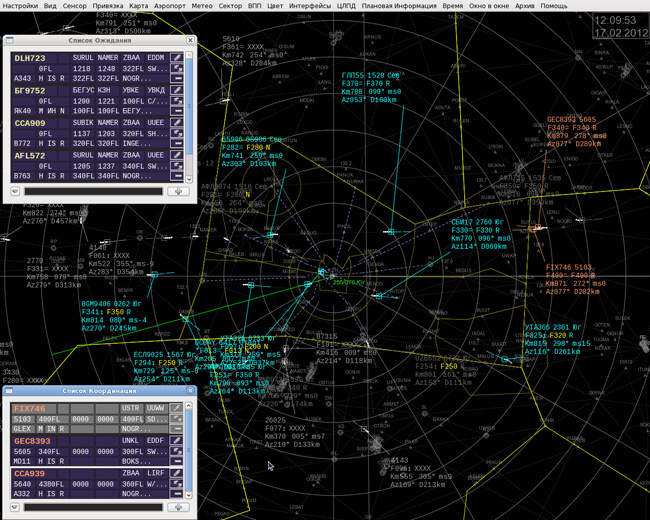Click the edit pencil icon for DLH723
650x520 pixels.
coord(177,59)
